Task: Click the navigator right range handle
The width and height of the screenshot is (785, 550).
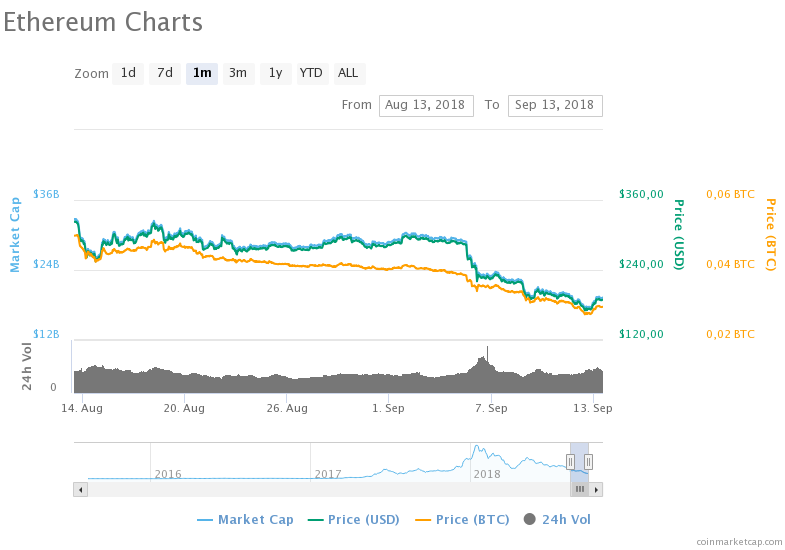Action: coord(589,461)
